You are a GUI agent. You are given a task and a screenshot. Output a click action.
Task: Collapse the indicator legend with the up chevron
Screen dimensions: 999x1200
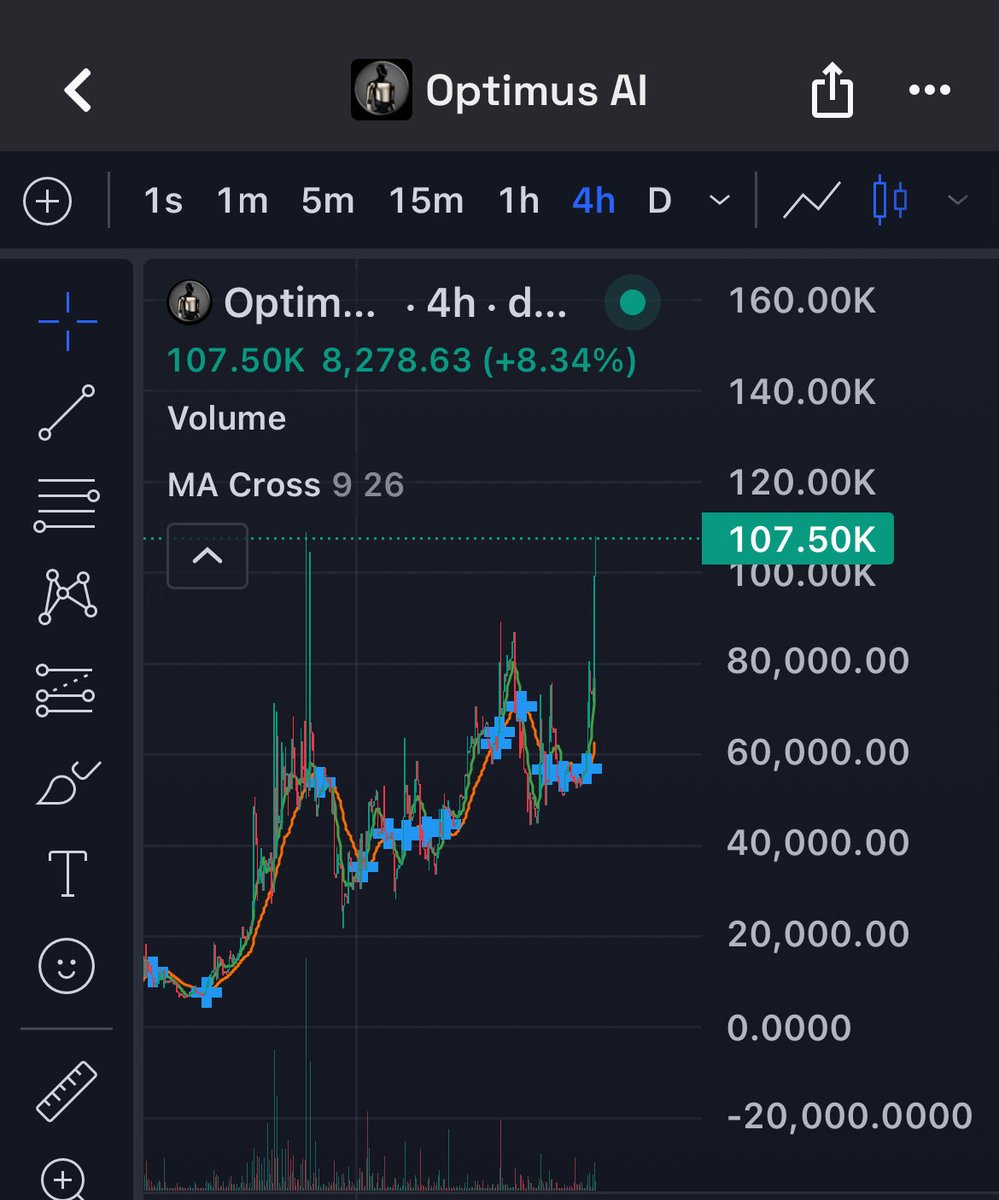click(207, 555)
